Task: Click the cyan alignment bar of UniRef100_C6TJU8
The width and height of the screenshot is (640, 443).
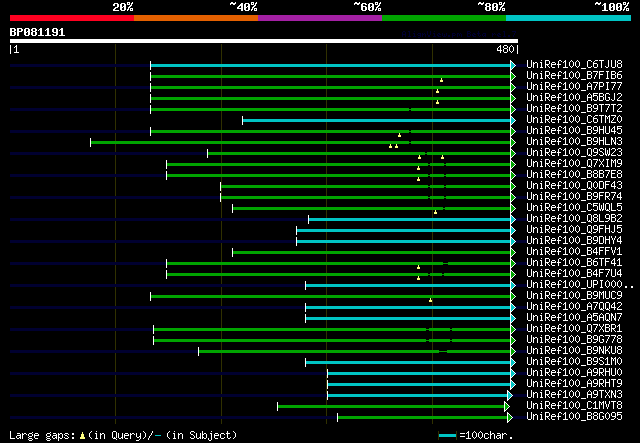Action: [330, 65]
